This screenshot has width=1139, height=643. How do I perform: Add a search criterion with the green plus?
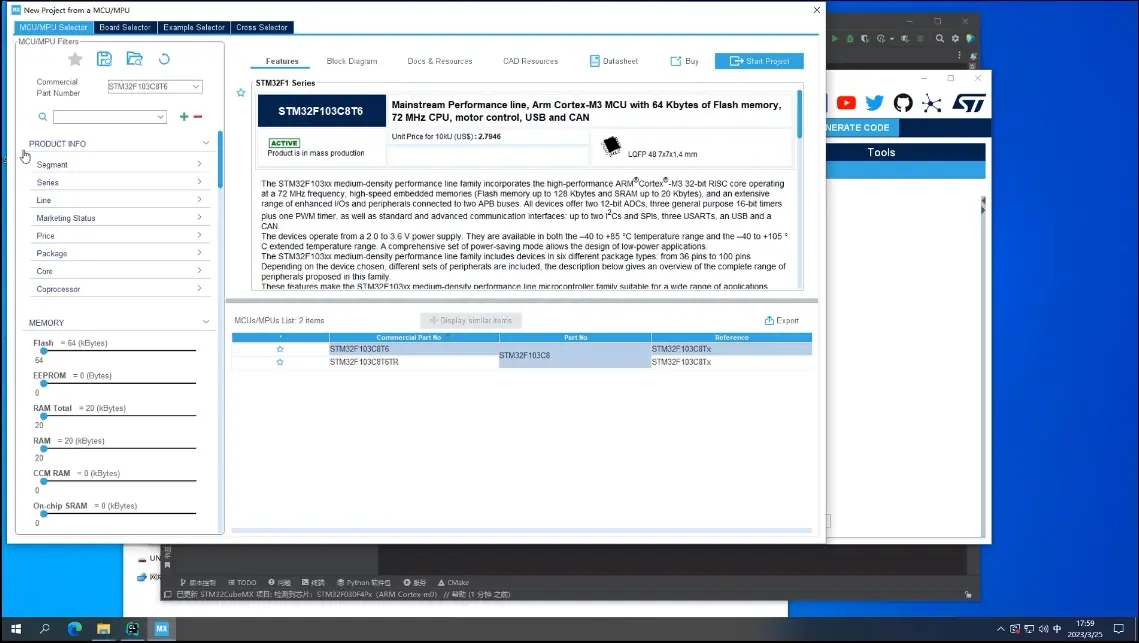[184, 116]
